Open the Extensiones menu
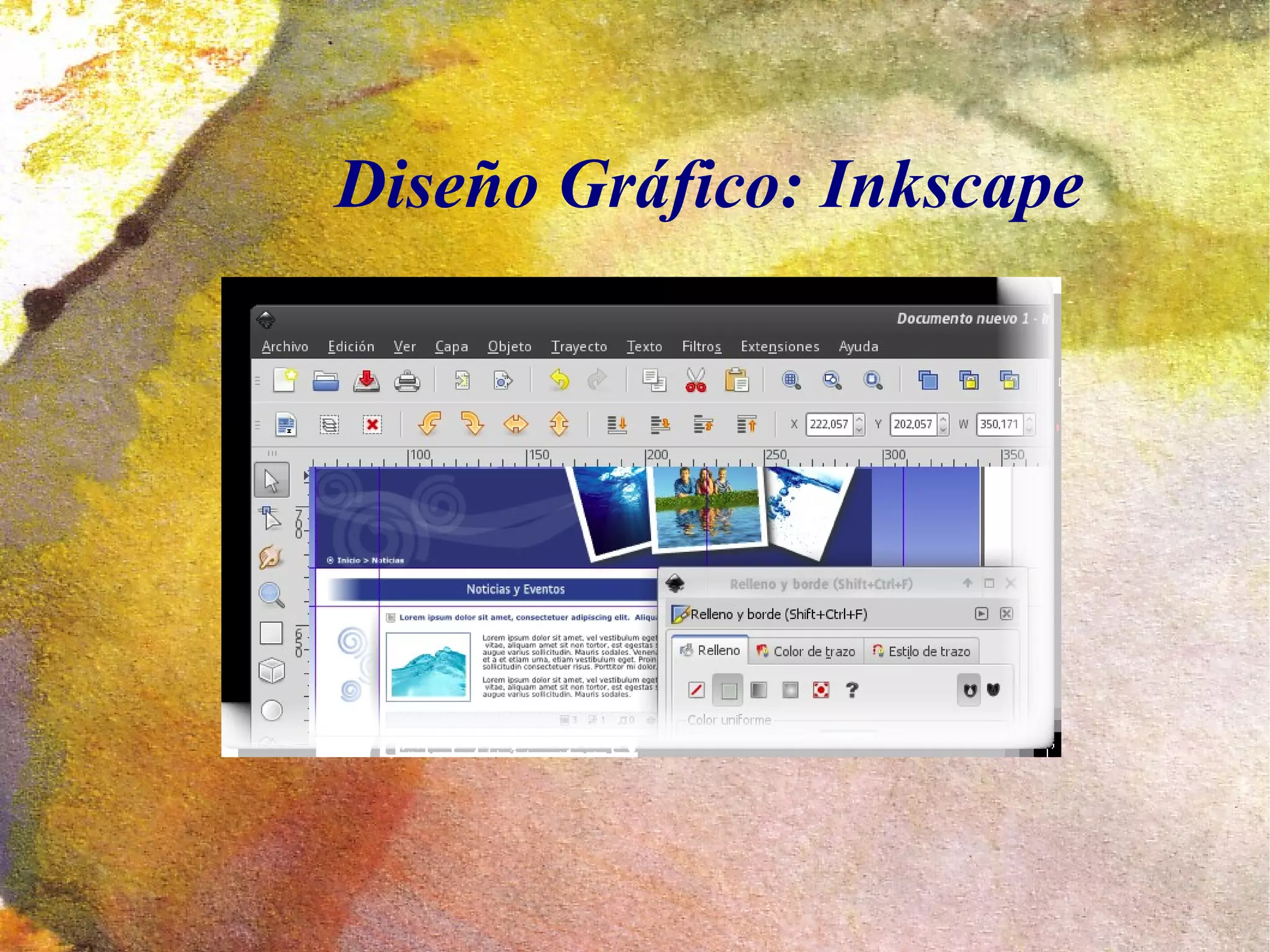This screenshot has width=1270, height=952. [780, 347]
